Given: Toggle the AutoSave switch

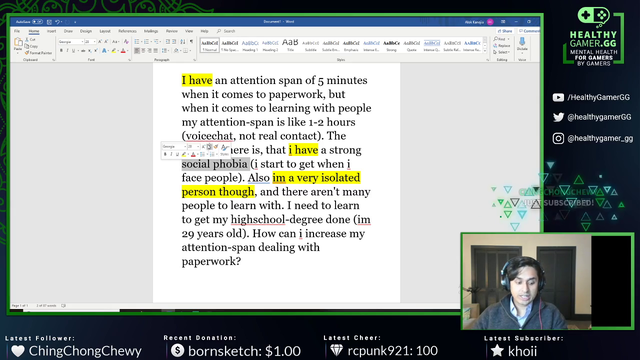Looking at the screenshot, I should [38, 22].
